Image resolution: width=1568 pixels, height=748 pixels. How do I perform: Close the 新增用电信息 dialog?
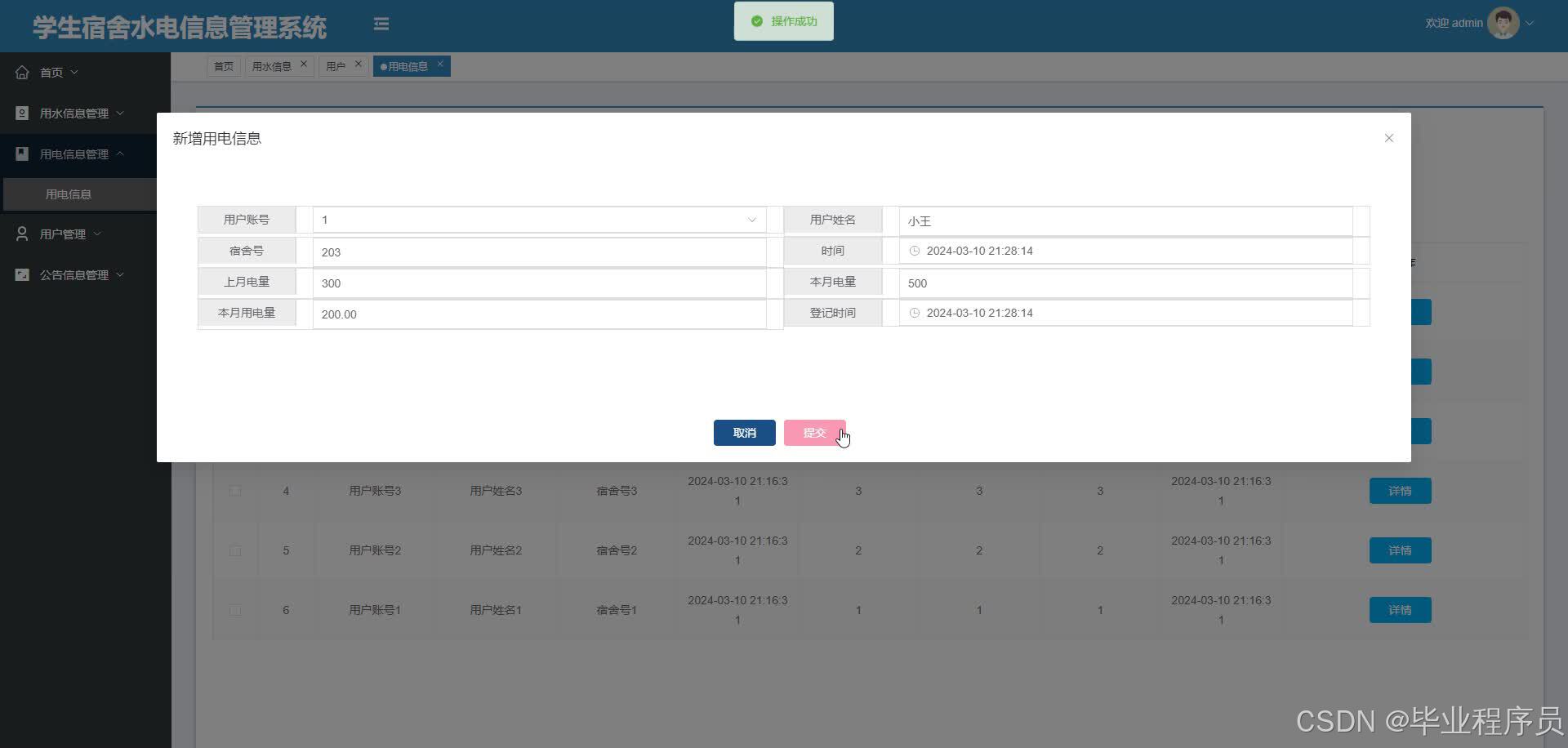[1389, 138]
